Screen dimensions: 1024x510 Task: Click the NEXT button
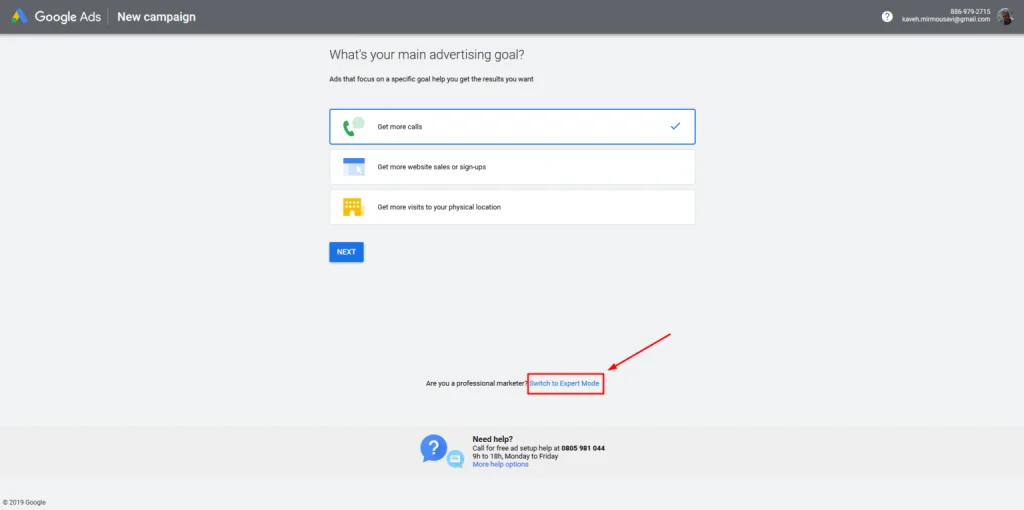pos(346,252)
